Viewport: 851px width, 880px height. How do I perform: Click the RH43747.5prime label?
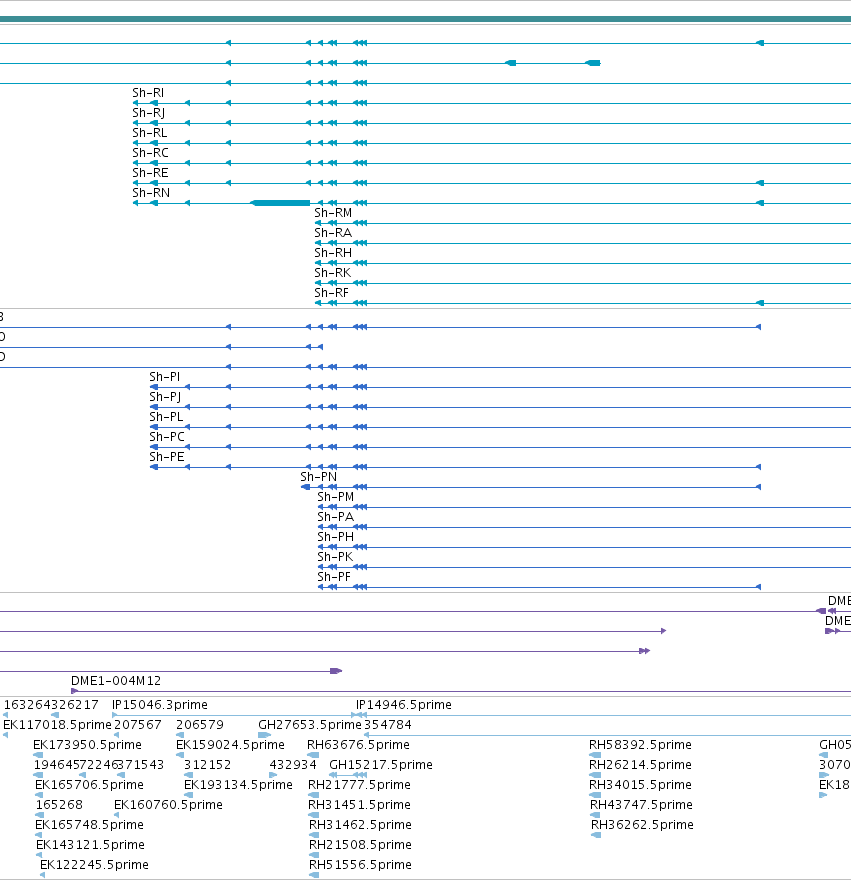pos(641,805)
